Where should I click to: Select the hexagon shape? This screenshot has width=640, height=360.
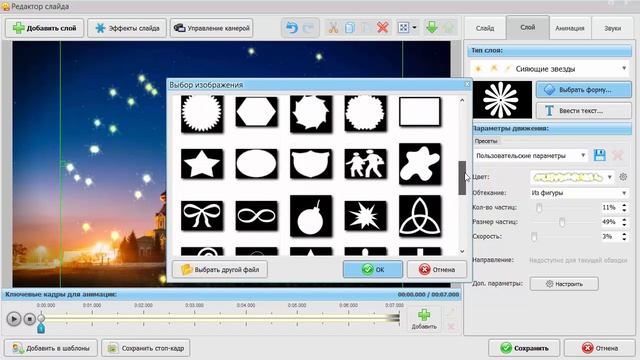click(x=256, y=111)
